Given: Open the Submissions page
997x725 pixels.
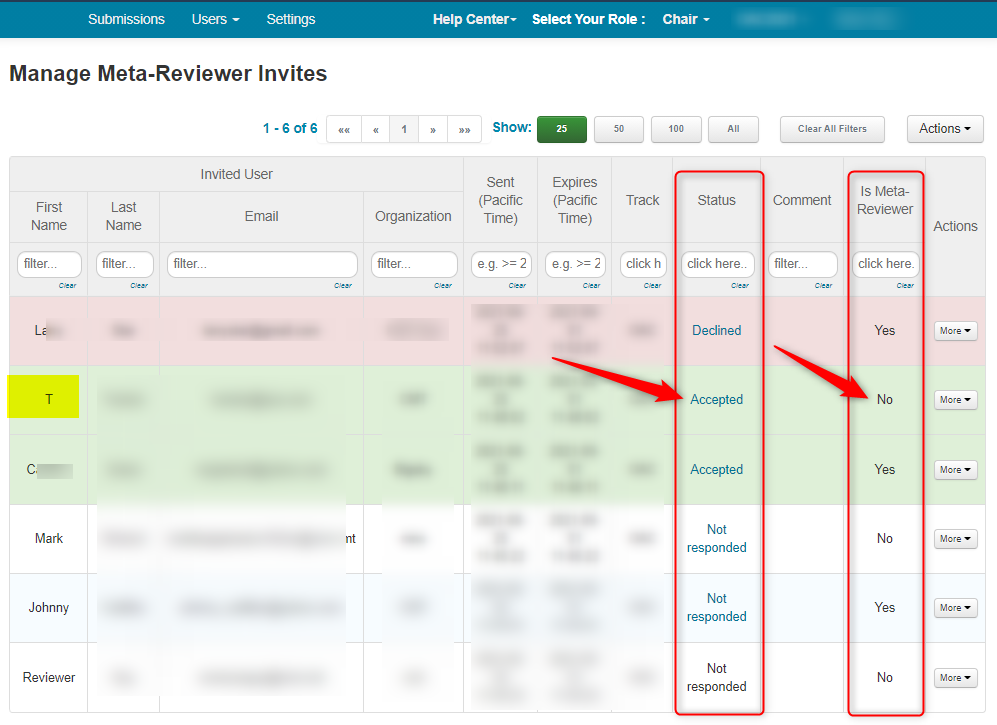Looking at the screenshot, I should pos(126,19).
